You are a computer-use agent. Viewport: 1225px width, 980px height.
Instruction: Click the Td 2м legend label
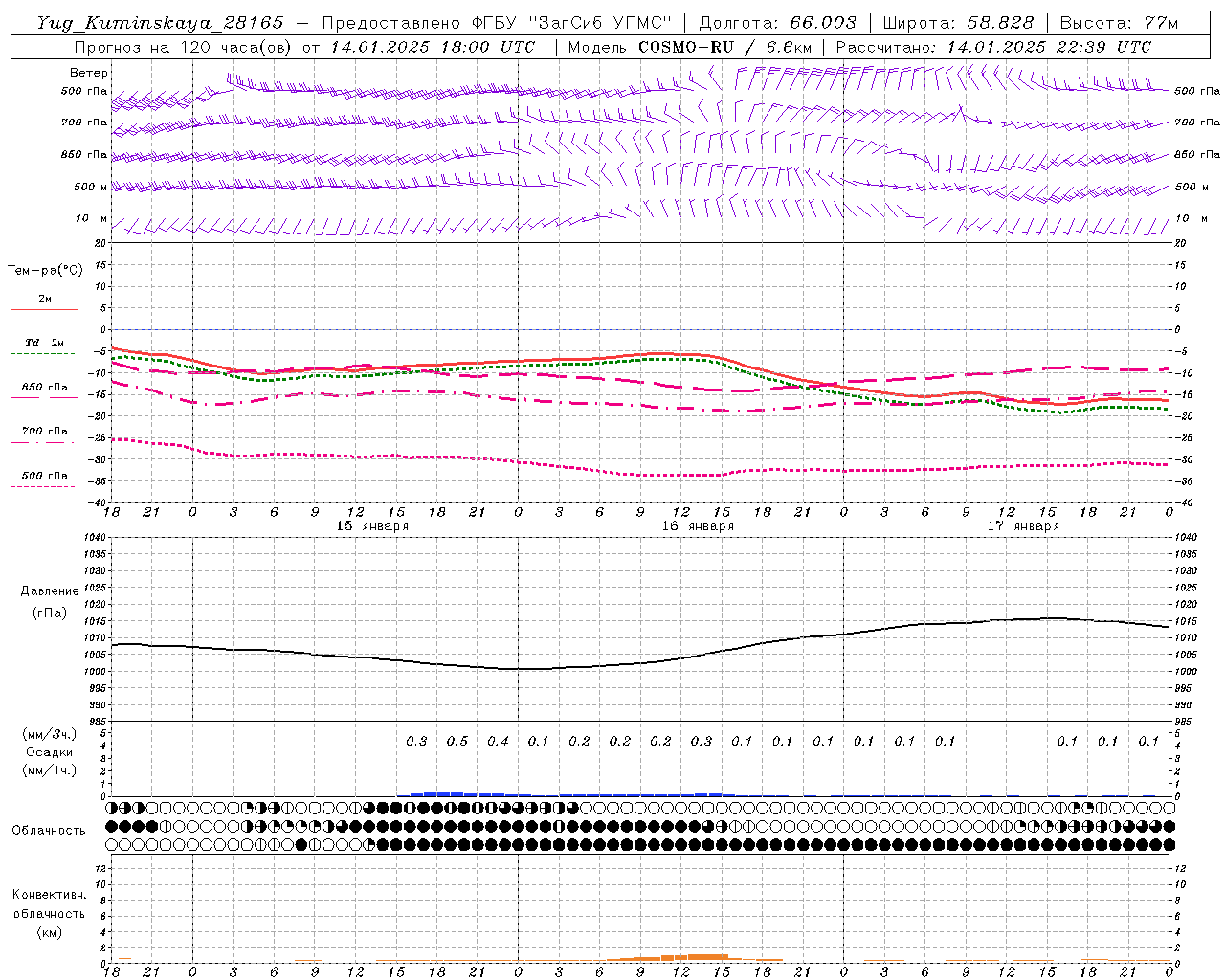pos(44,343)
